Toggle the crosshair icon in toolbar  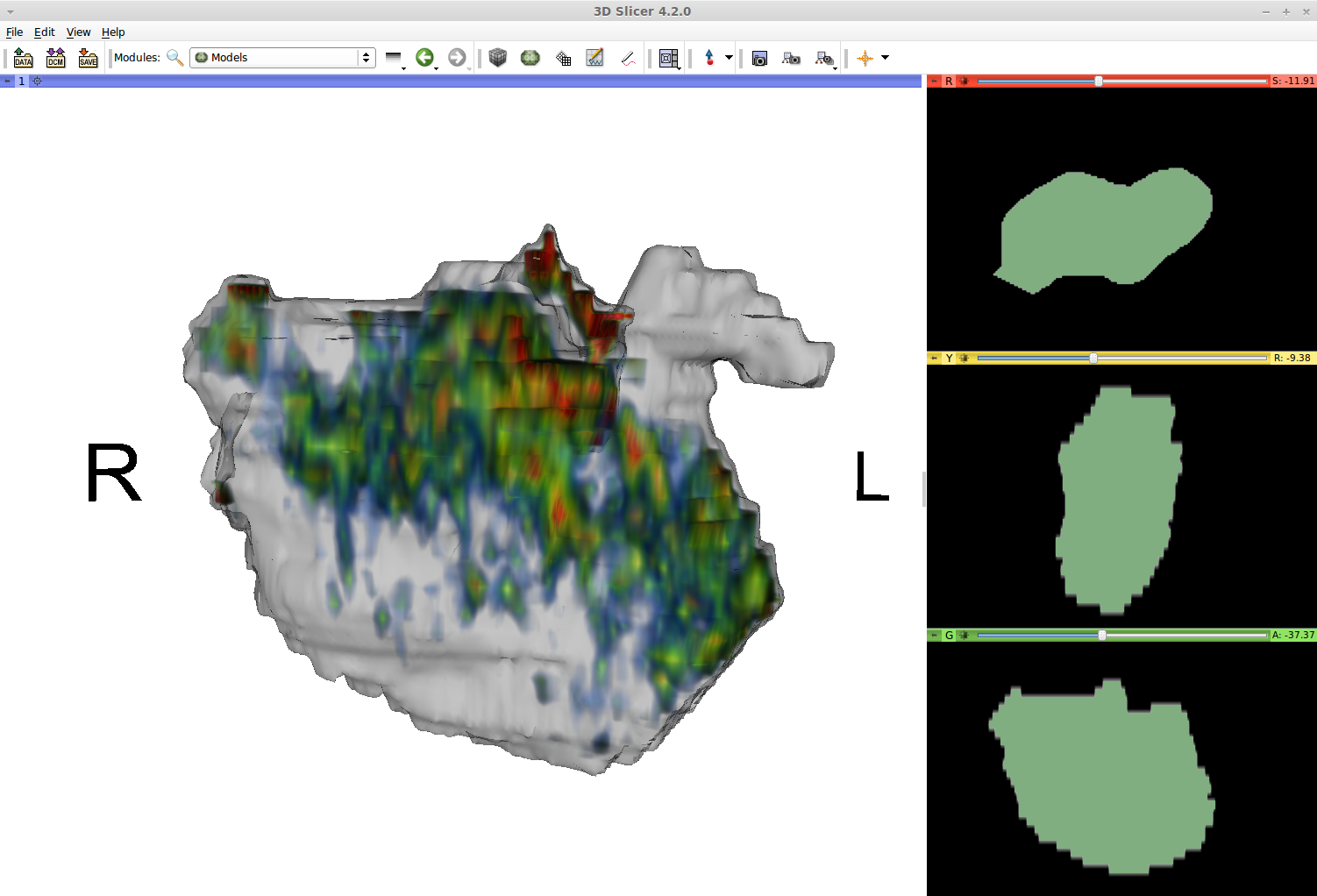point(865,58)
